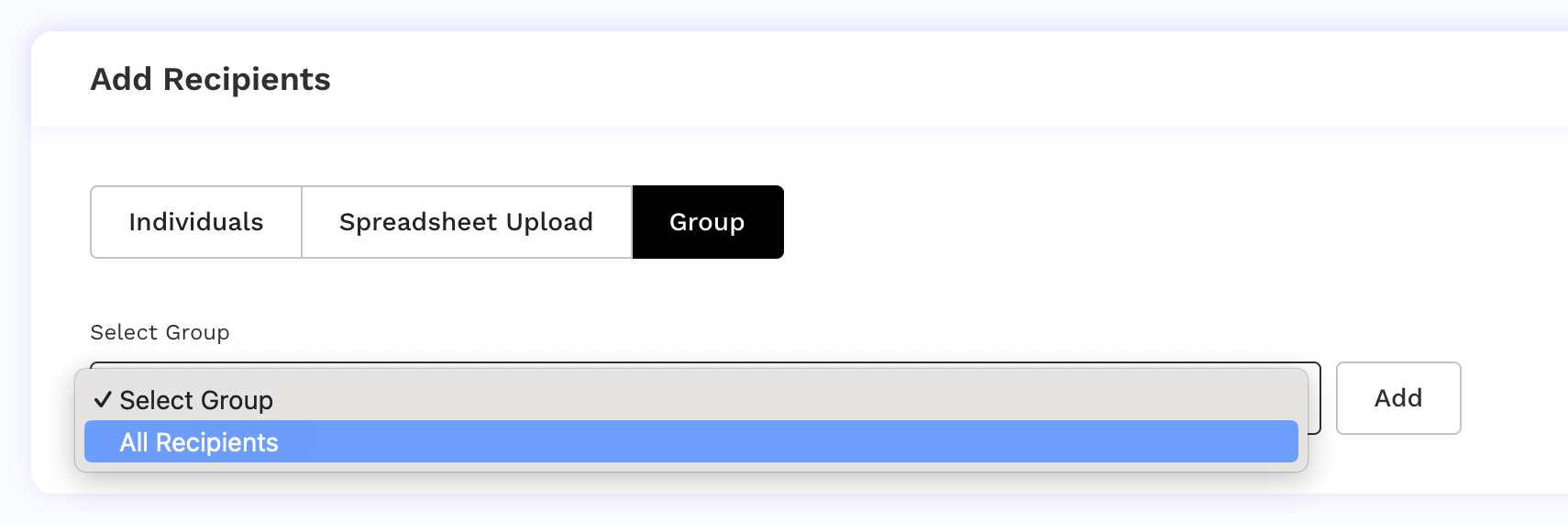Click the white Add button's border box

1397,398
